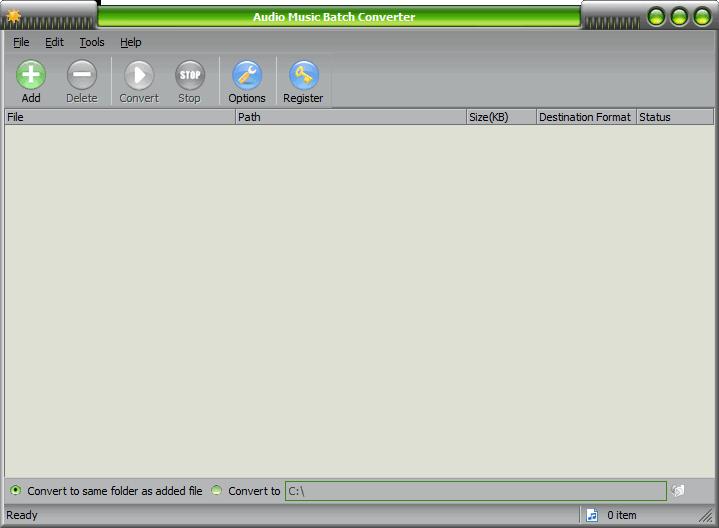This screenshot has width=719, height=528.
Task: Open the File menu
Action: click(21, 42)
